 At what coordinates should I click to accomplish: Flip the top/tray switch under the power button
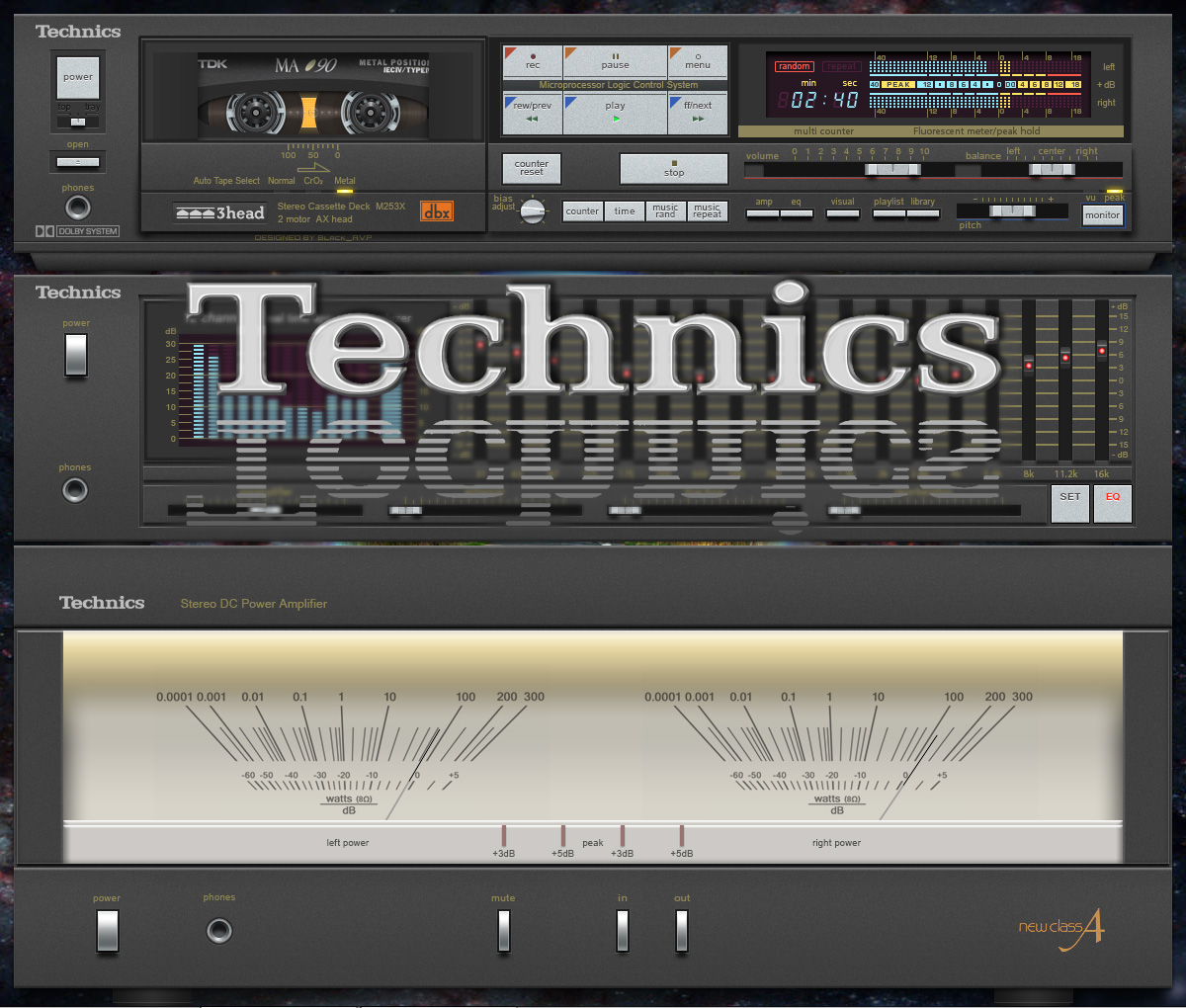tap(78, 122)
